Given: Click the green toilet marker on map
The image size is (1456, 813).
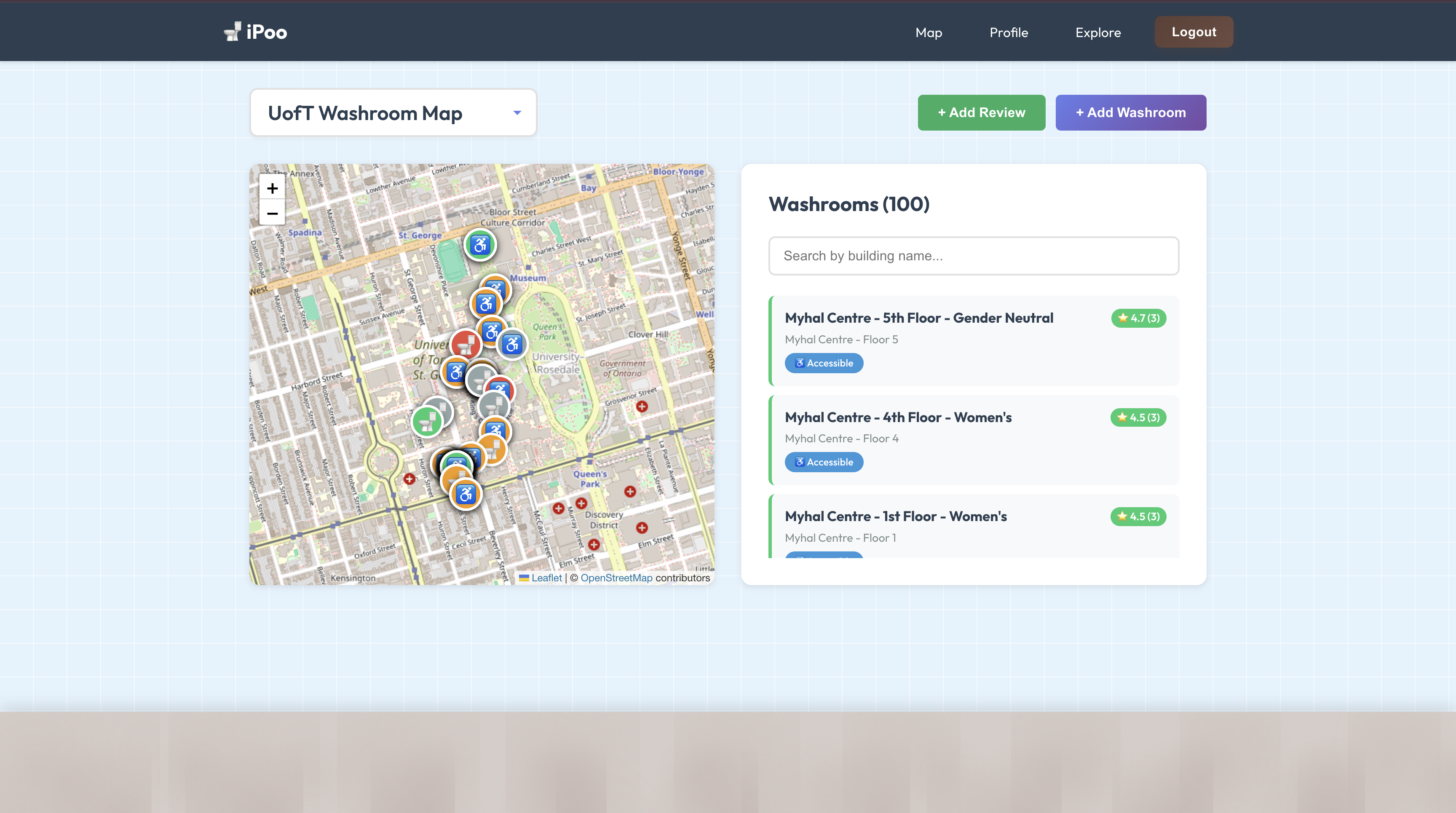Looking at the screenshot, I should (427, 422).
